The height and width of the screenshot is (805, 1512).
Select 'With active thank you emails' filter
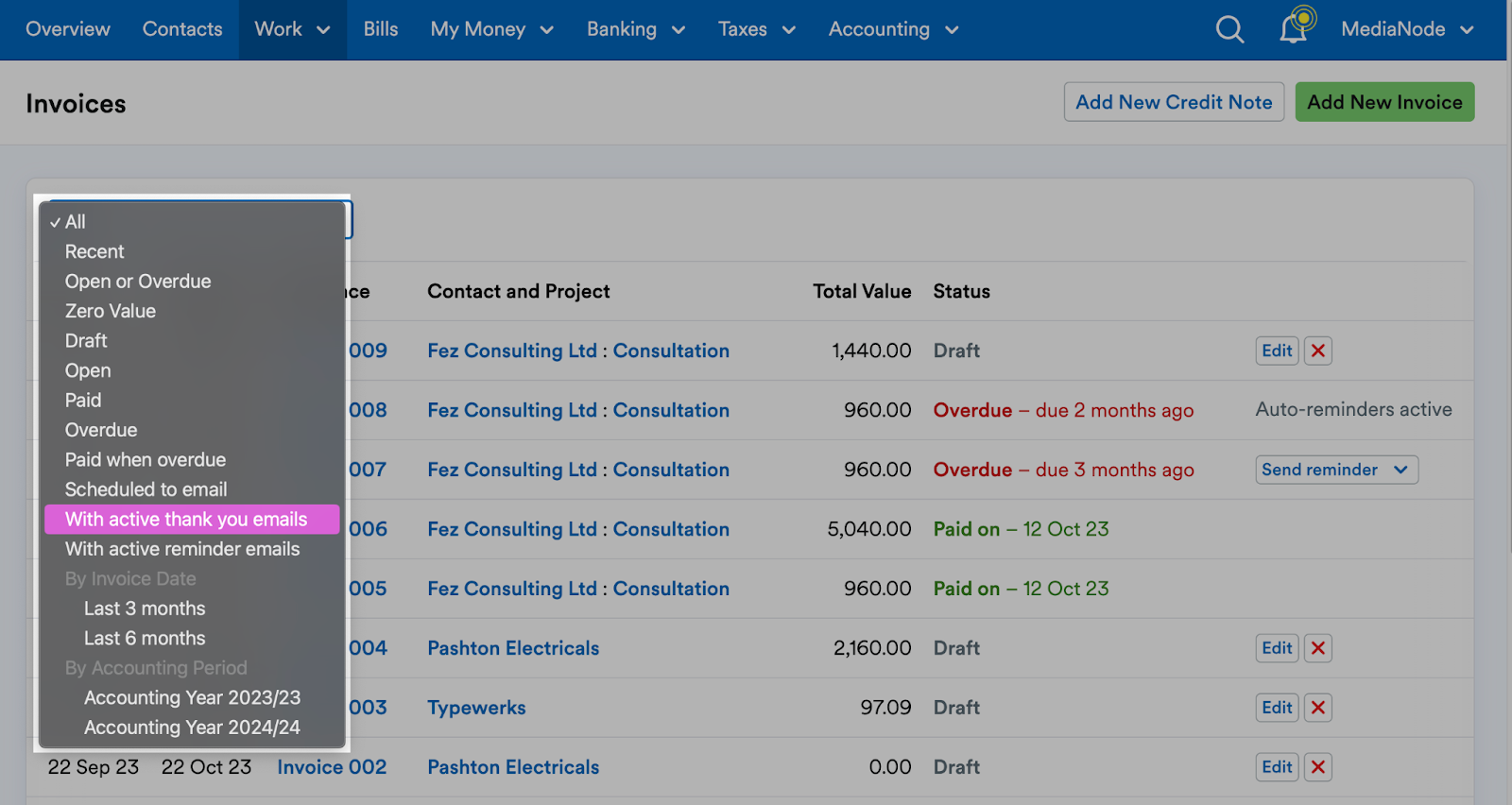tap(192, 520)
